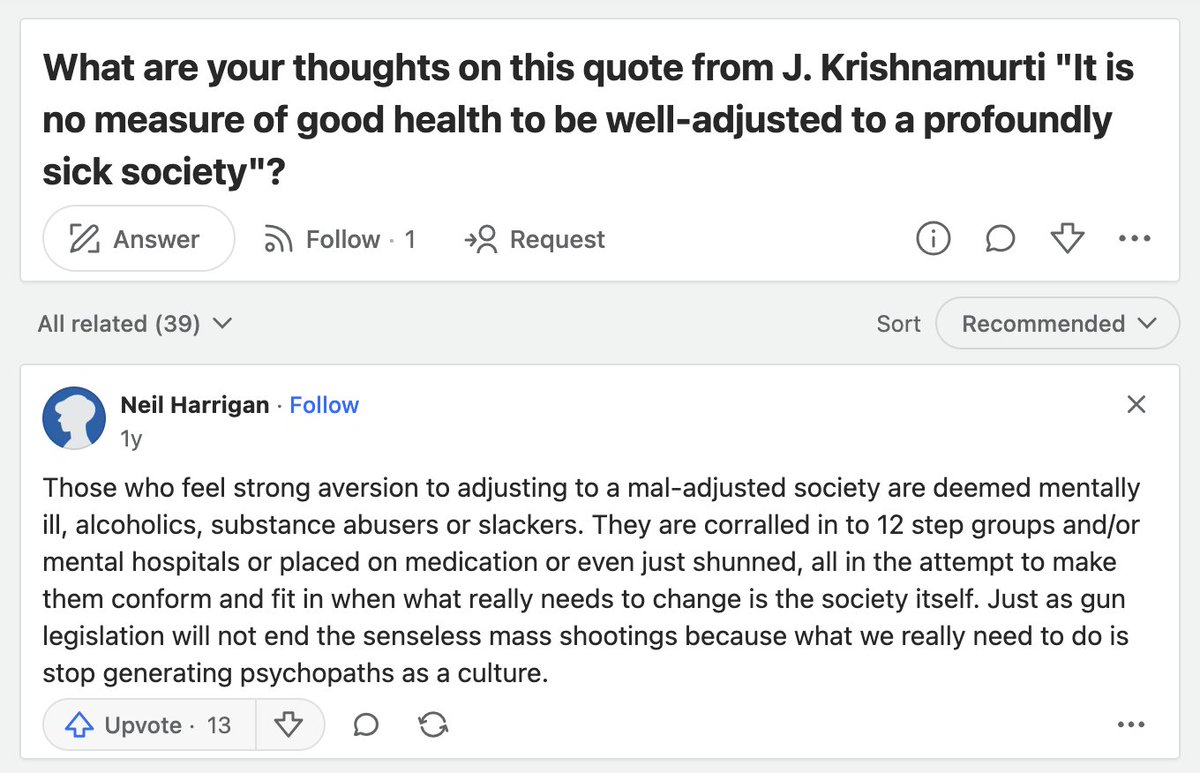
Task: Open the question comments bubble icon
Action: coord(1001,239)
